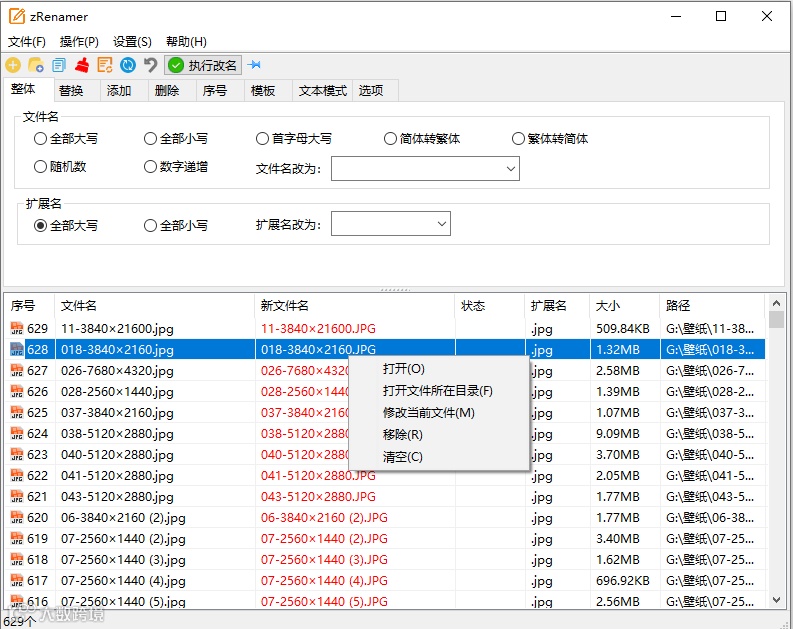Image resolution: width=793 pixels, height=629 pixels.
Task: Click the file list scrollbar up arrow
Action: pyautogui.click(x=776, y=303)
